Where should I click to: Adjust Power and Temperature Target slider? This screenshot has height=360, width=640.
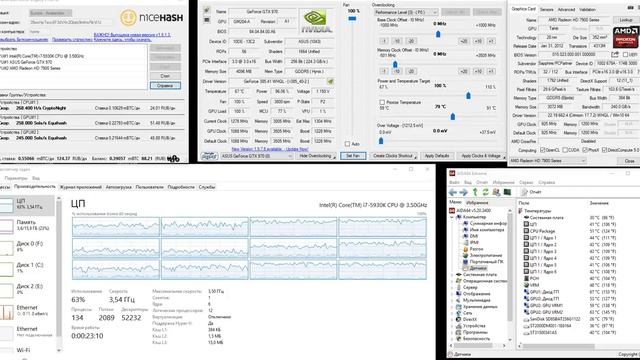click(468, 96)
